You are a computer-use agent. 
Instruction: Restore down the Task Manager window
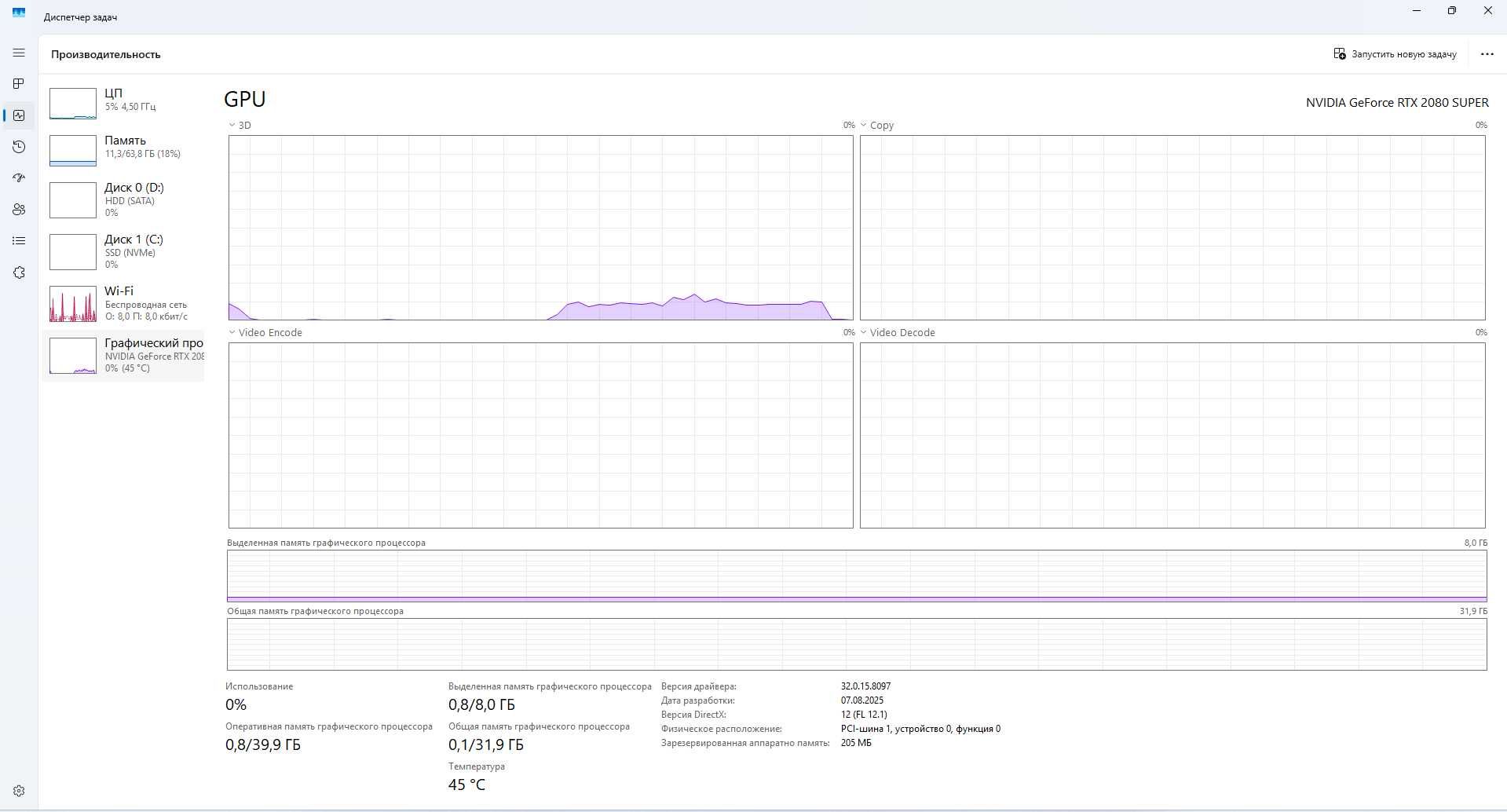point(1452,11)
